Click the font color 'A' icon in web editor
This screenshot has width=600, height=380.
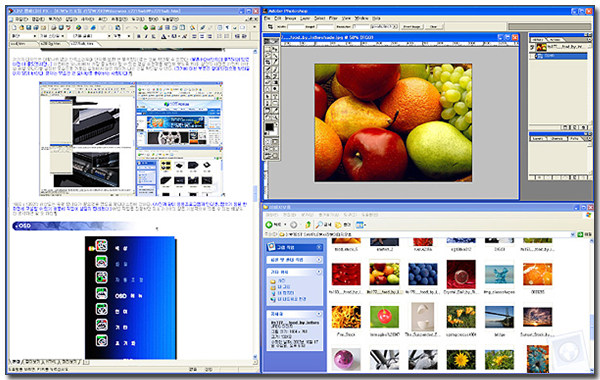click(163, 36)
